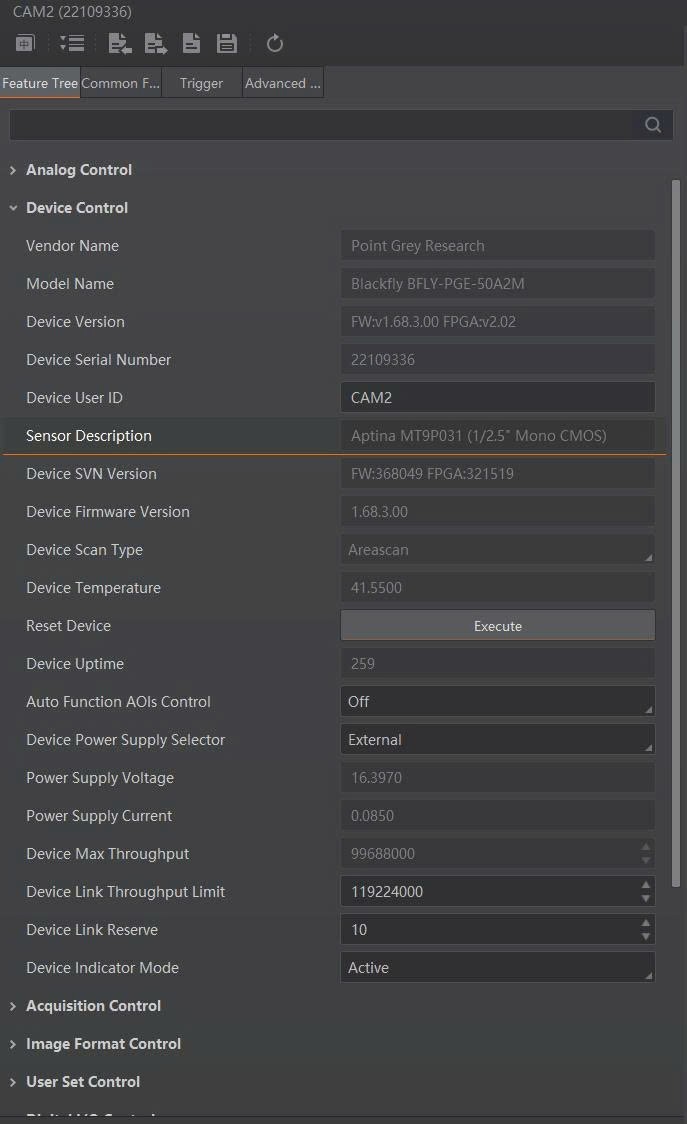Click the floppy disk save icon

(x=227, y=44)
